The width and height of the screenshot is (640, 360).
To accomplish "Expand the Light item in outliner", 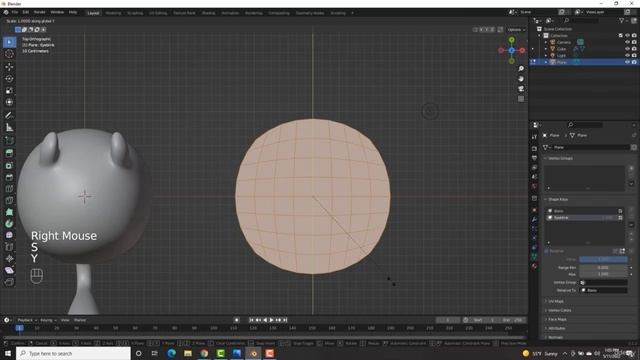I will point(546,55).
